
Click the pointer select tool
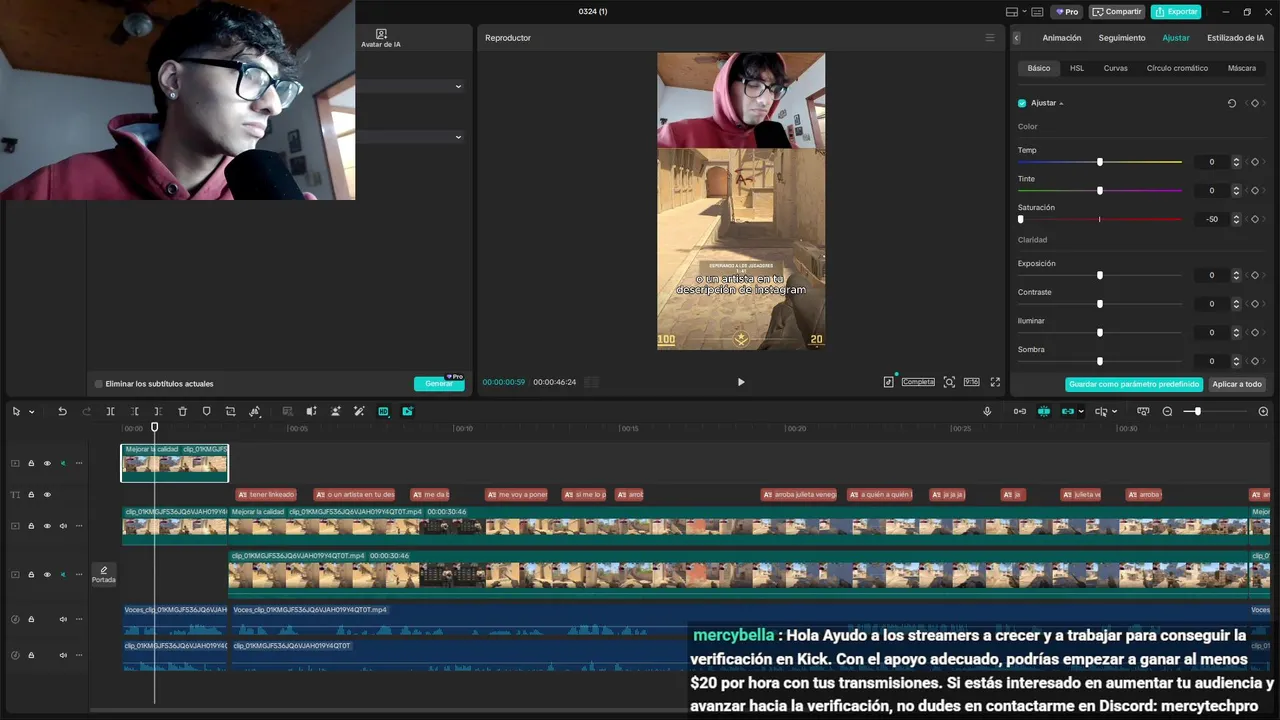[x=16, y=411]
